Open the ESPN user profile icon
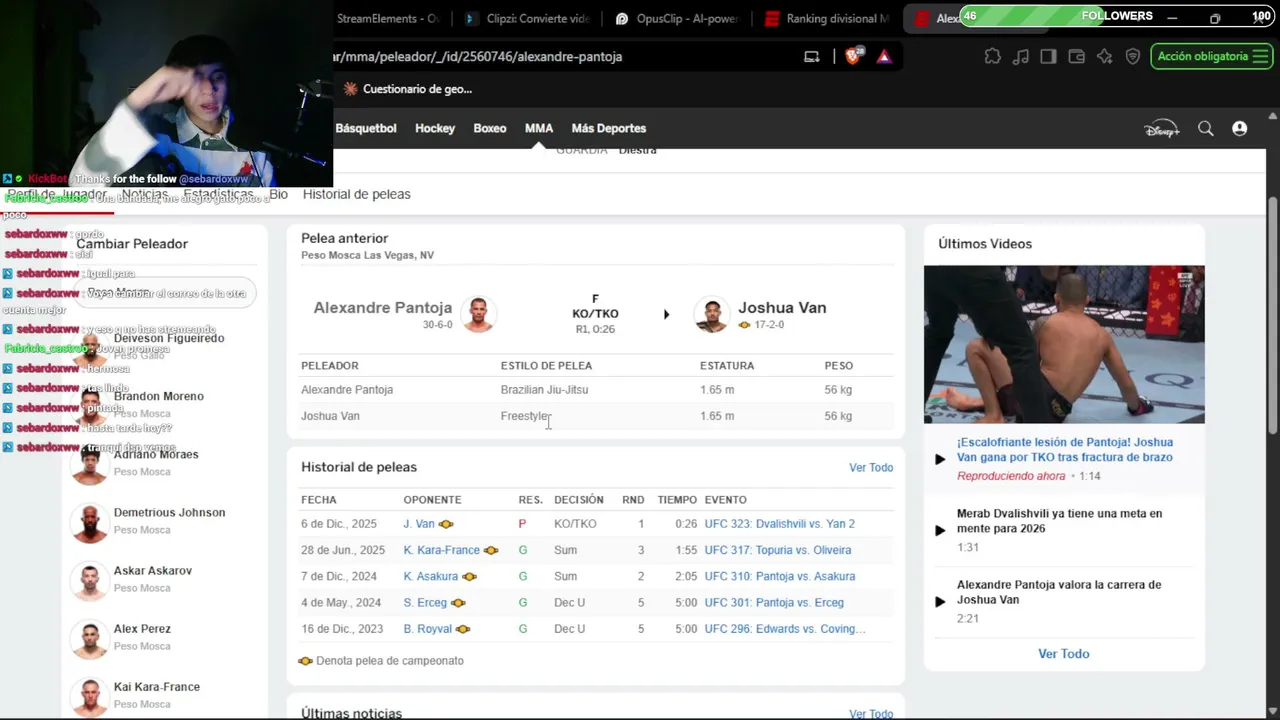 click(x=1240, y=129)
